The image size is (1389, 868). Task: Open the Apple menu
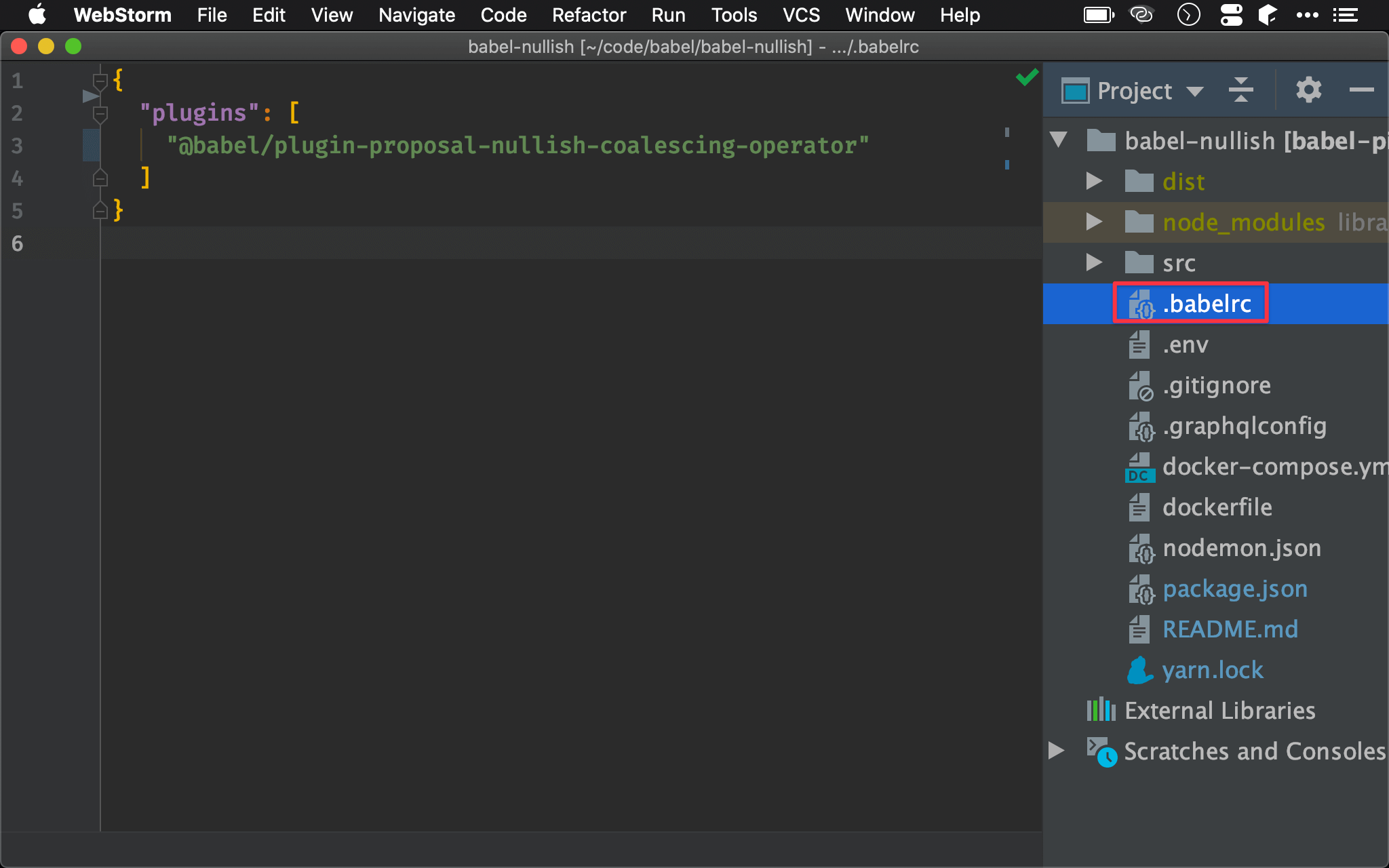[37, 15]
